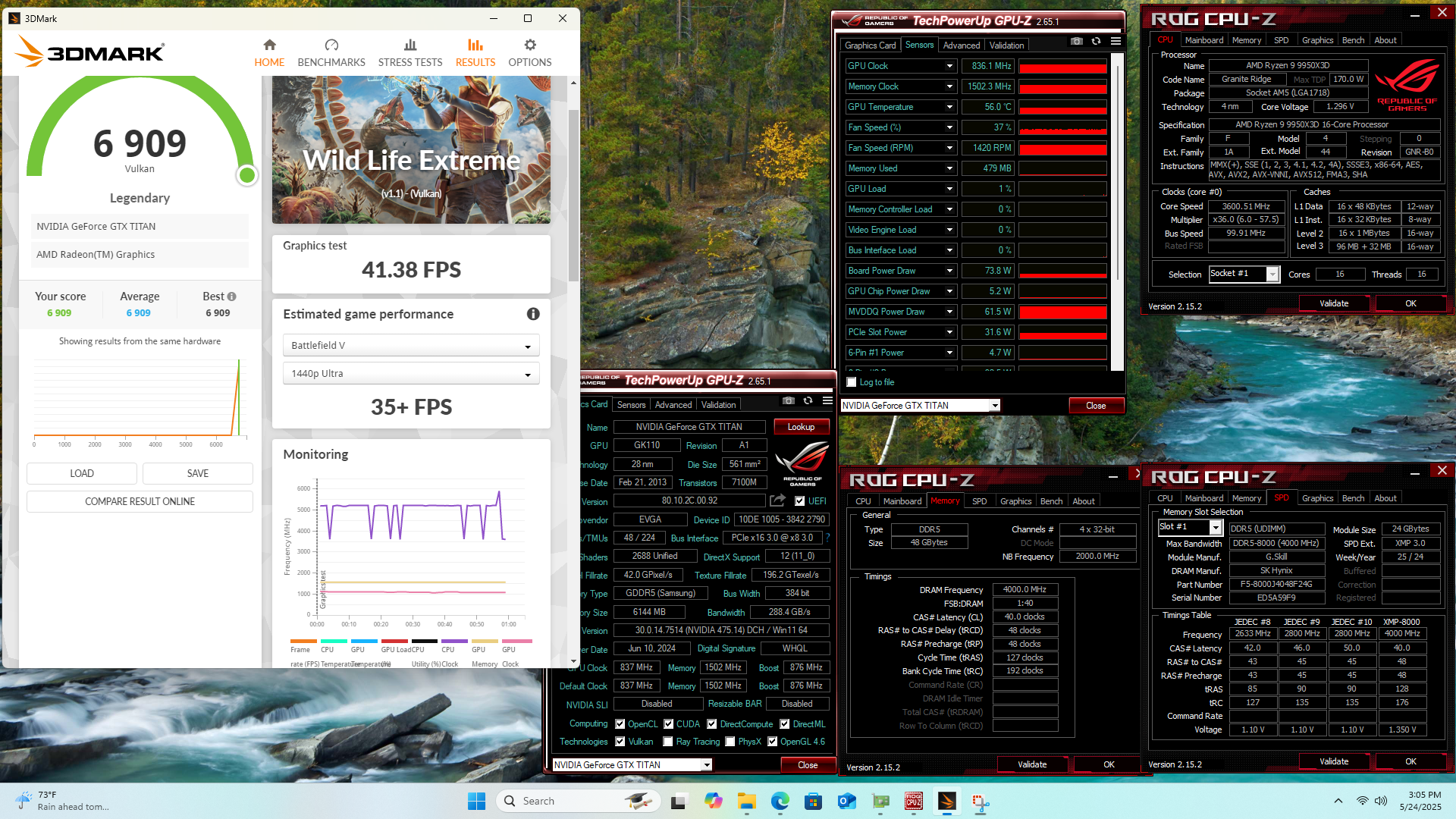
Task: Open the 3DMark Stress Tests icon
Action: [x=410, y=45]
